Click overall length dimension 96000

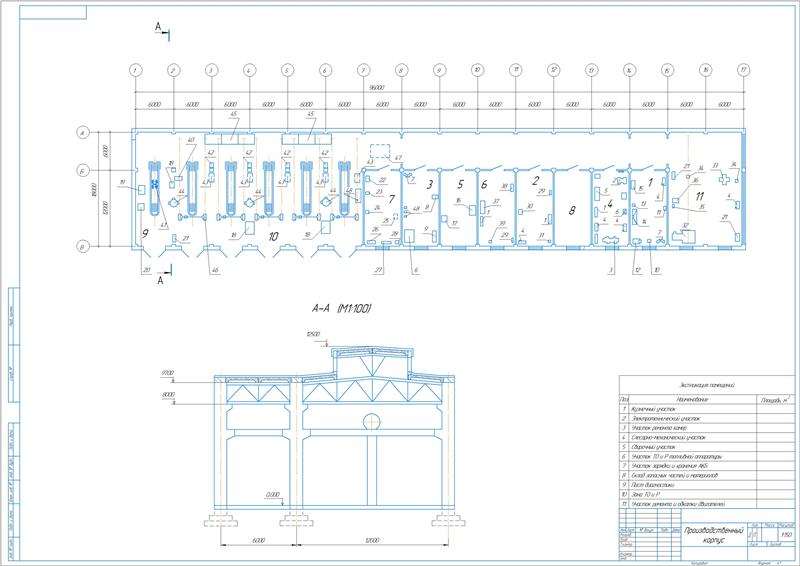coord(377,88)
